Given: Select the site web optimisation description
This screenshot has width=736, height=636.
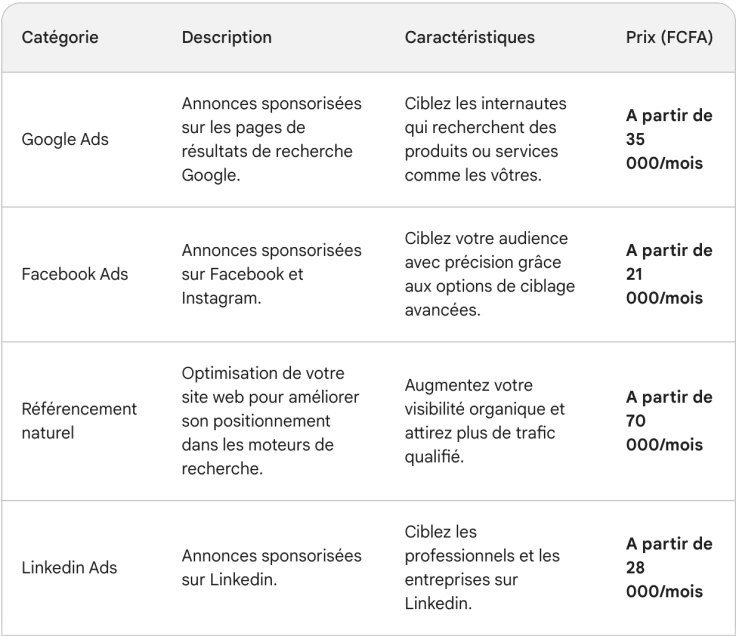Looking at the screenshot, I should (271, 420).
